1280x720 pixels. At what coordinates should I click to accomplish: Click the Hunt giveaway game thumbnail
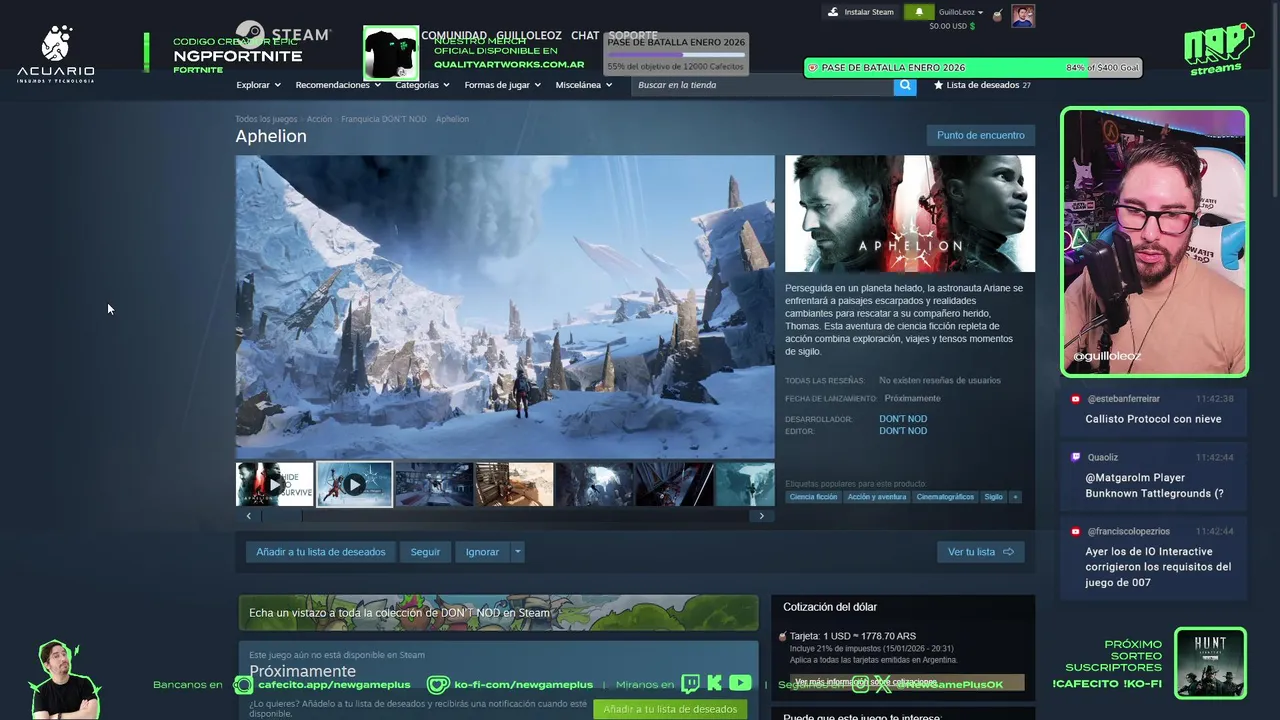(x=1210, y=663)
